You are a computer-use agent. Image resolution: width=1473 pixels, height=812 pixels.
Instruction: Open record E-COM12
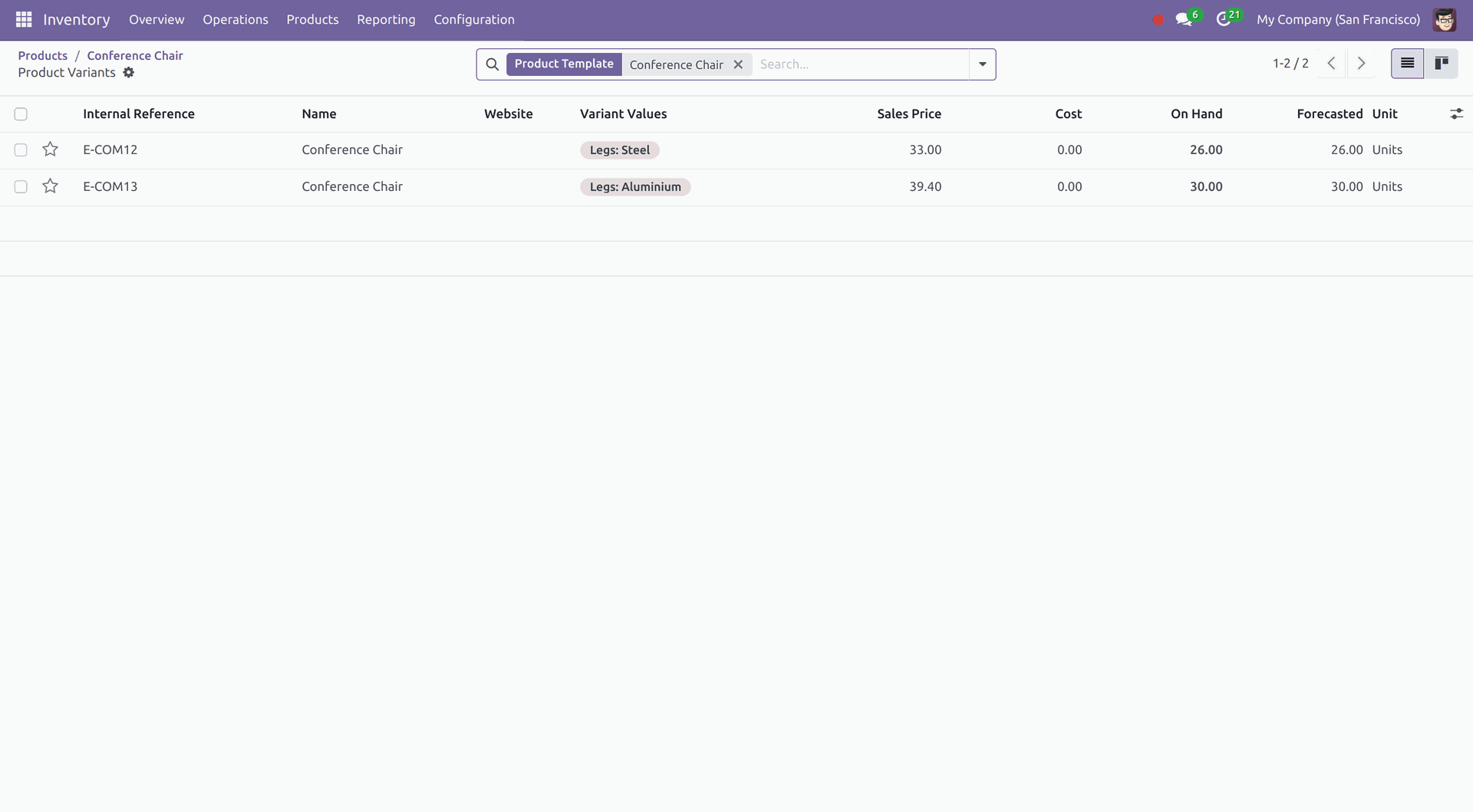tap(110, 150)
